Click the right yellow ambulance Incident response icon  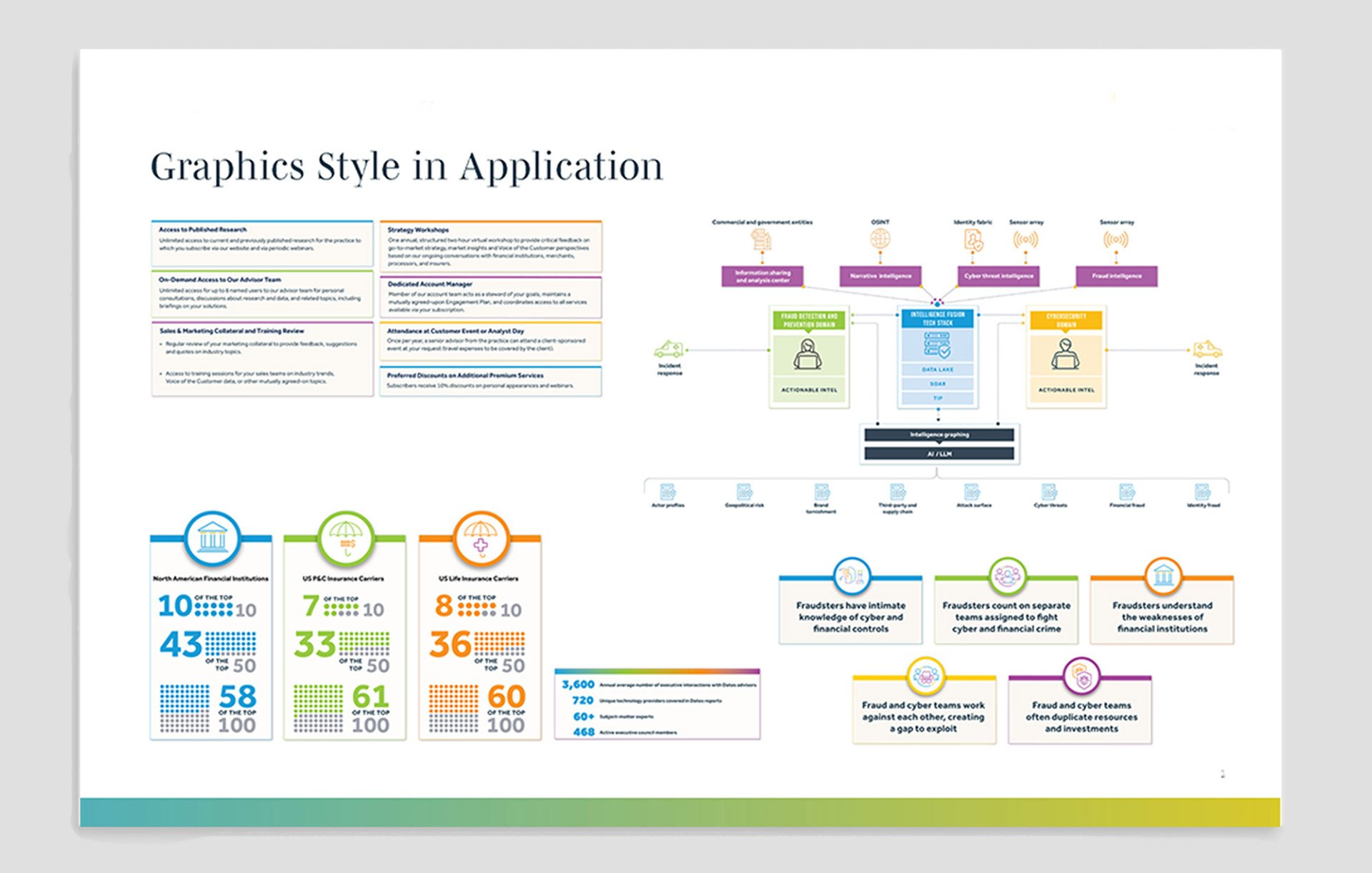[1207, 350]
